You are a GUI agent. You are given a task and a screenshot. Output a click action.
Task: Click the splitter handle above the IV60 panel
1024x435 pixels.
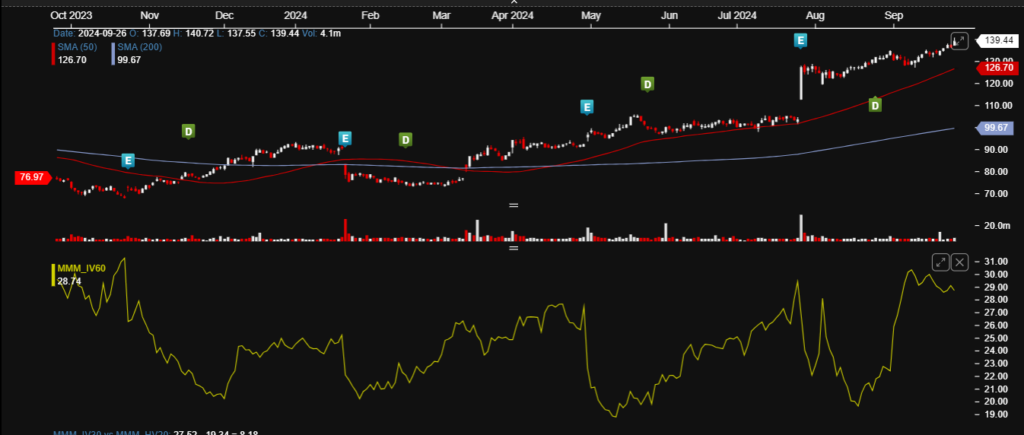(x=513, y=248)
